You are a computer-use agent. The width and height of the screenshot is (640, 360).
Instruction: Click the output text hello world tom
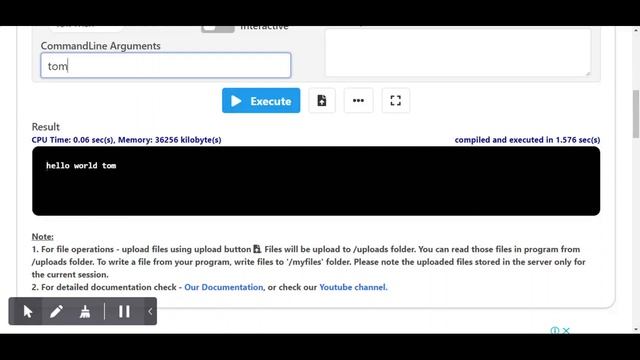(x=81, y=165)
